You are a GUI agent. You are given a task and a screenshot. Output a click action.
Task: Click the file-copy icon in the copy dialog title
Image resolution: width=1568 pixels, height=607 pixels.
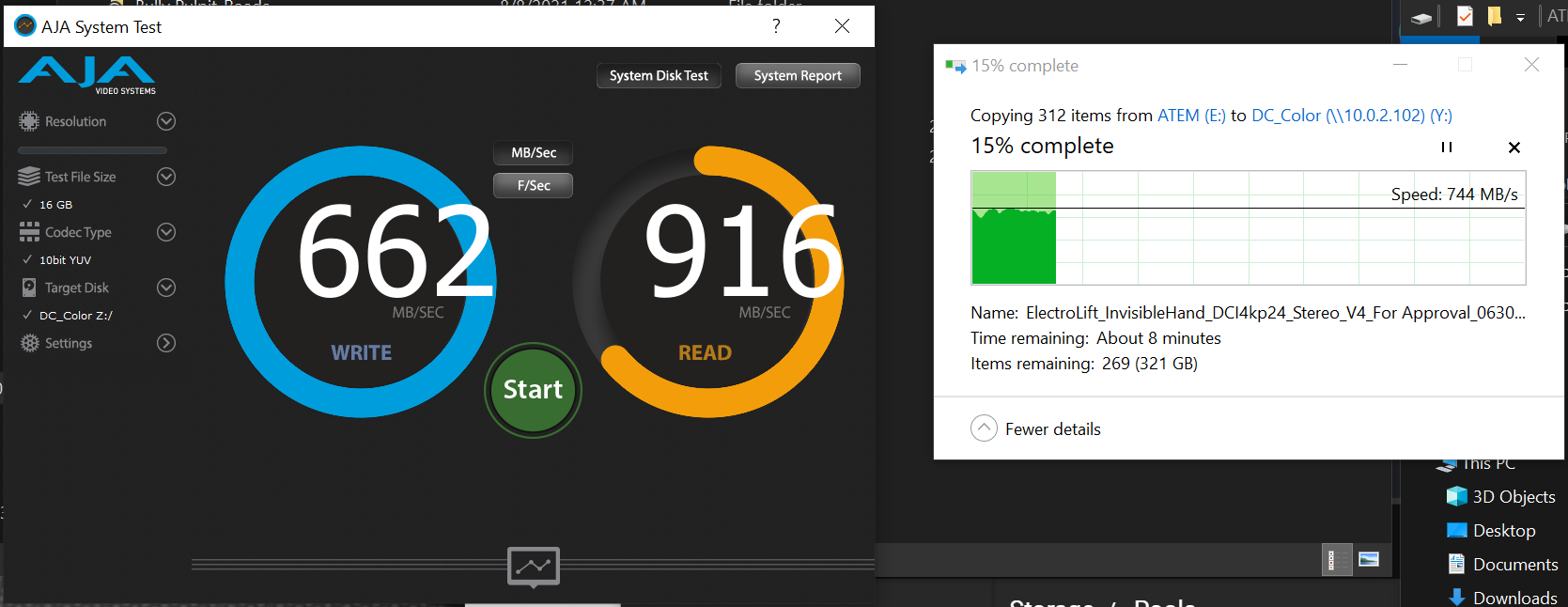[955, 66]
